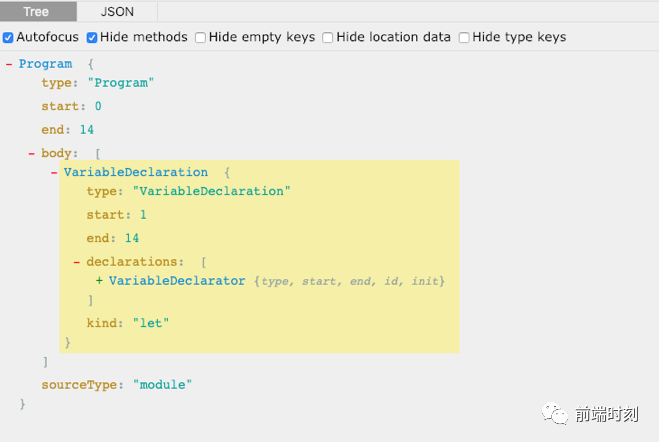Viewport: 659px width, 443px height.
Task: Open the JSON tab
Action: pos(117,12)
